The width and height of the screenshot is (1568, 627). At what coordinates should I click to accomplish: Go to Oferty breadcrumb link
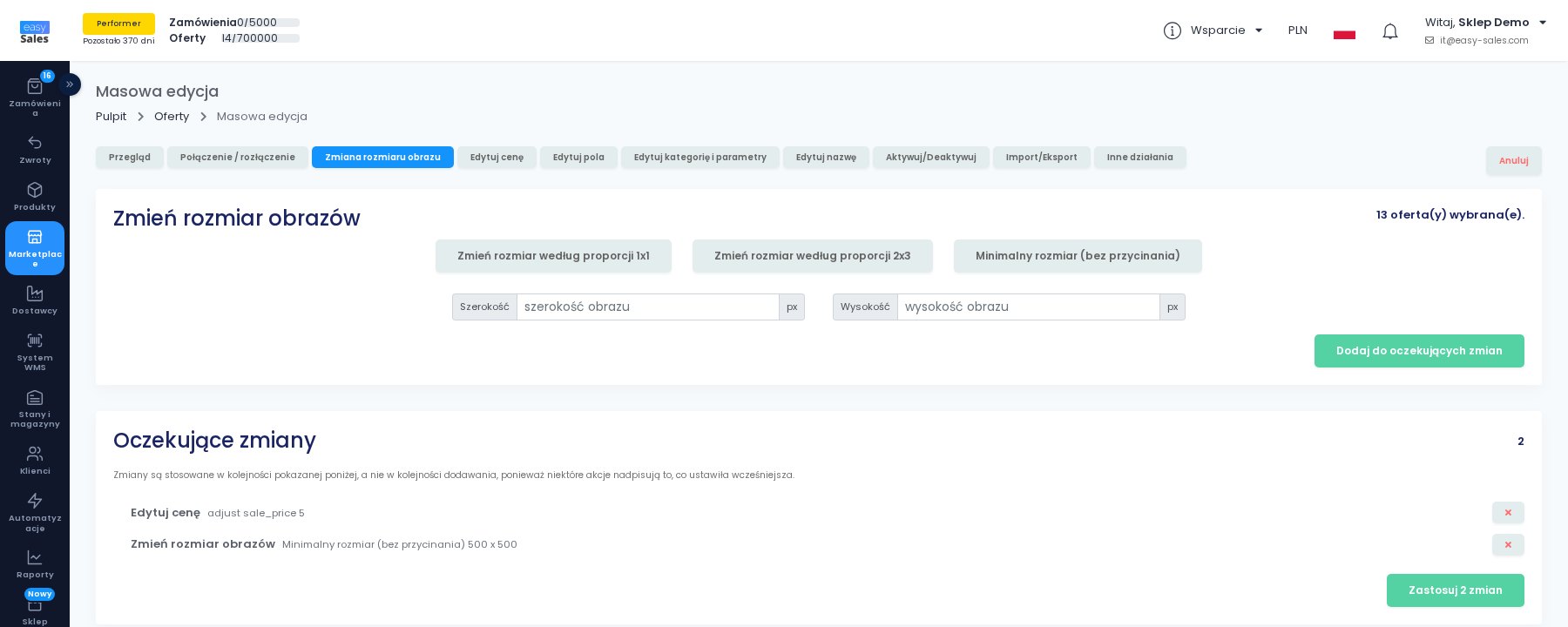[x=172, y=117]
